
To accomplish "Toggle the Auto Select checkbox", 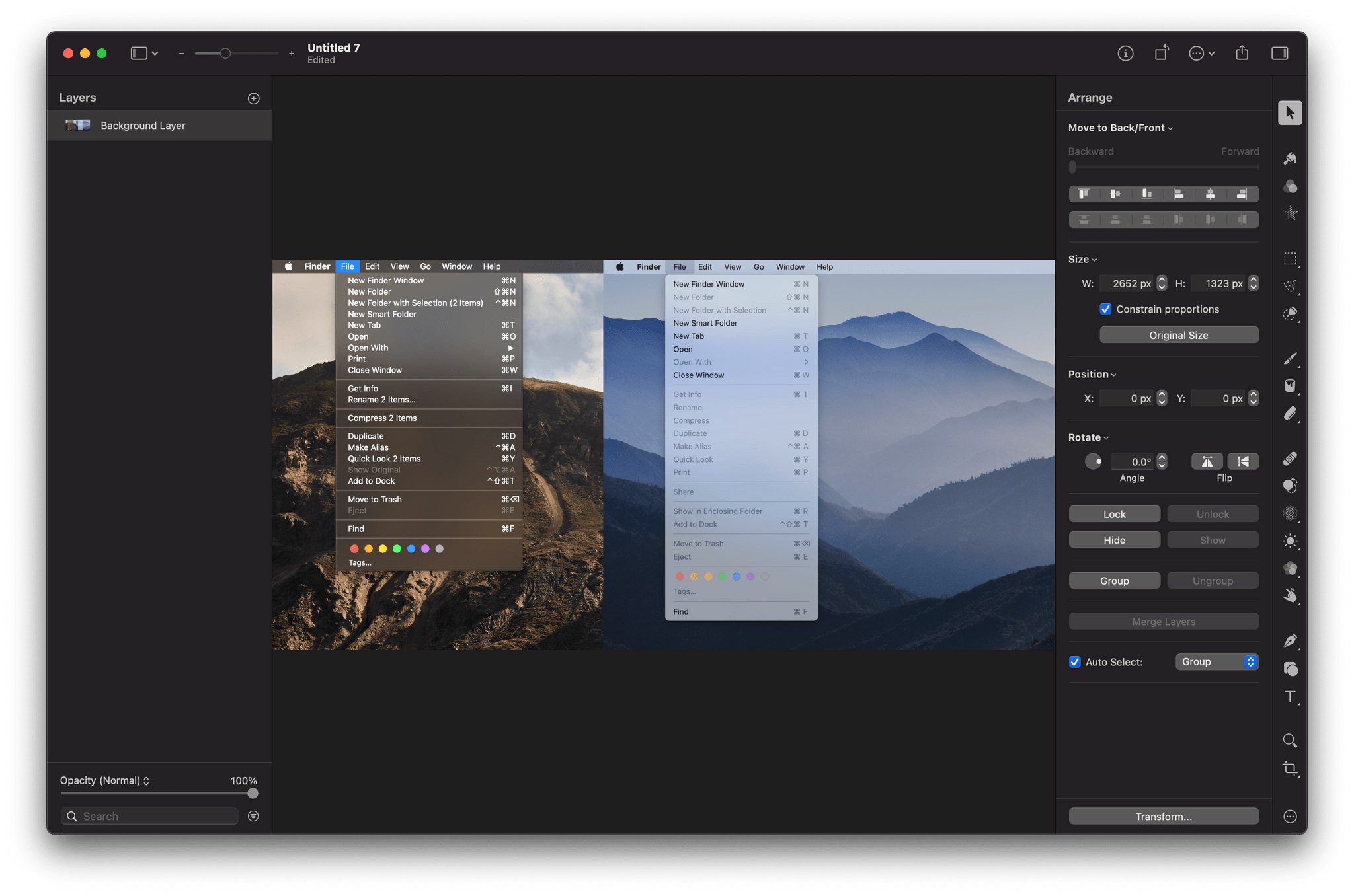I will coord(1075,661).
